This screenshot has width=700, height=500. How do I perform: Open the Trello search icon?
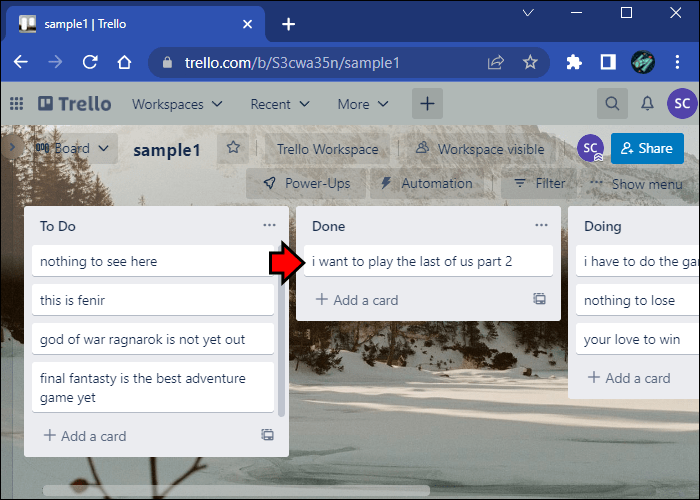(612, 104)
